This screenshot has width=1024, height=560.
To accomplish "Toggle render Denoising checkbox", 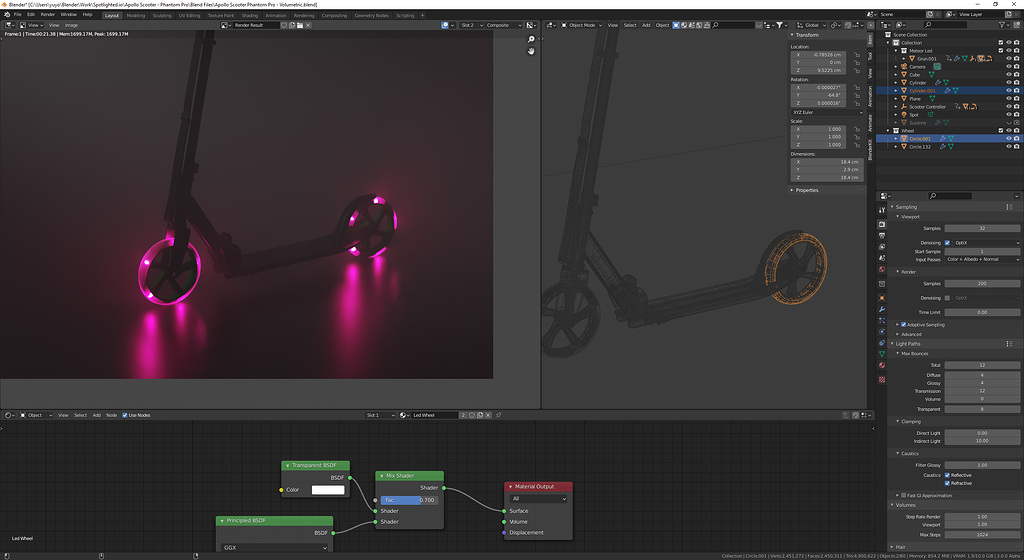I will click(948, 298).
